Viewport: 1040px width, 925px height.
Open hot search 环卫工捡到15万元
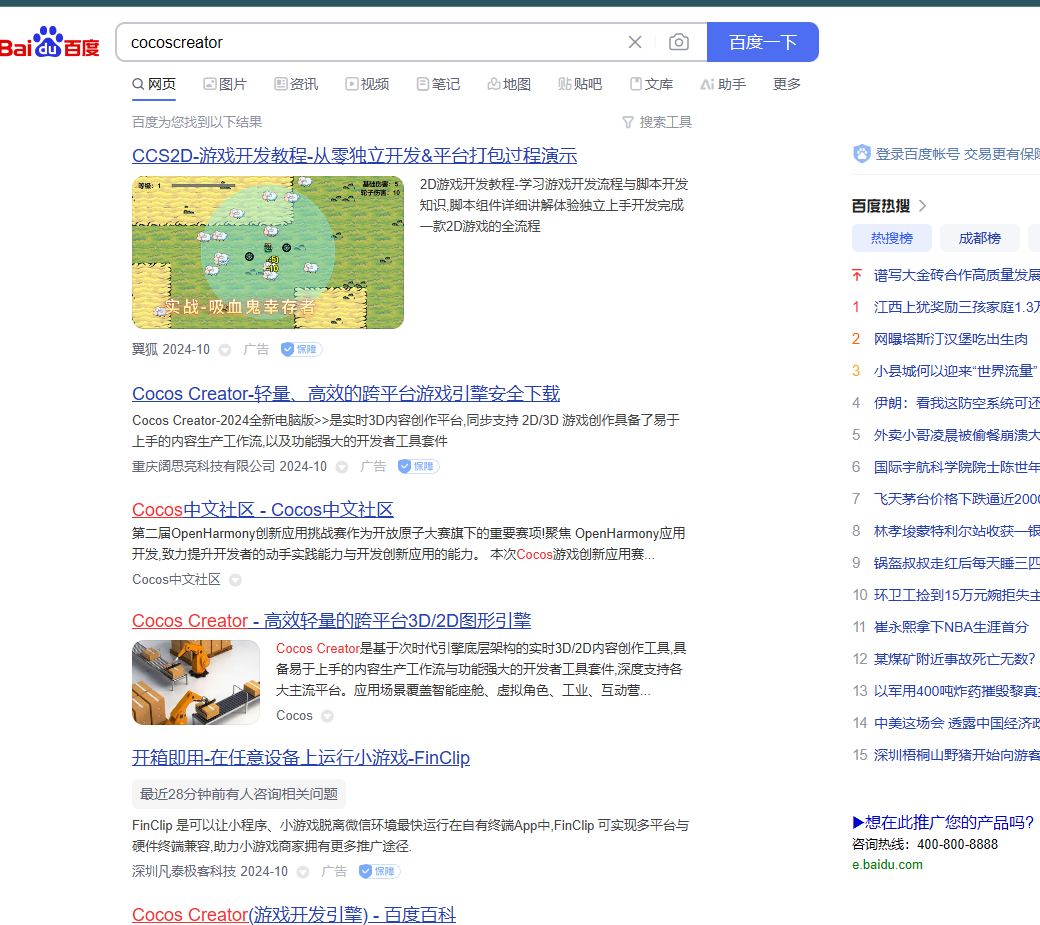coord(956,595)
